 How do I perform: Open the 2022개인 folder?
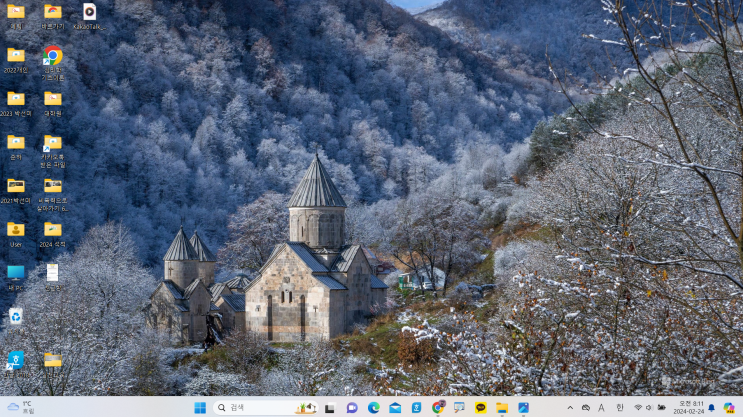point(16,60)
